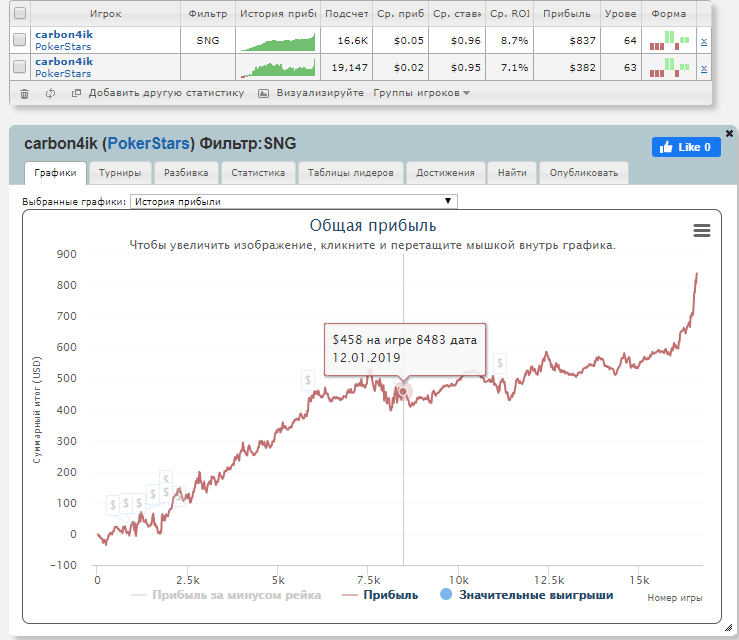739x640 pixels.
Task: Click the add other statistics icon
Action: pos(76,93)
